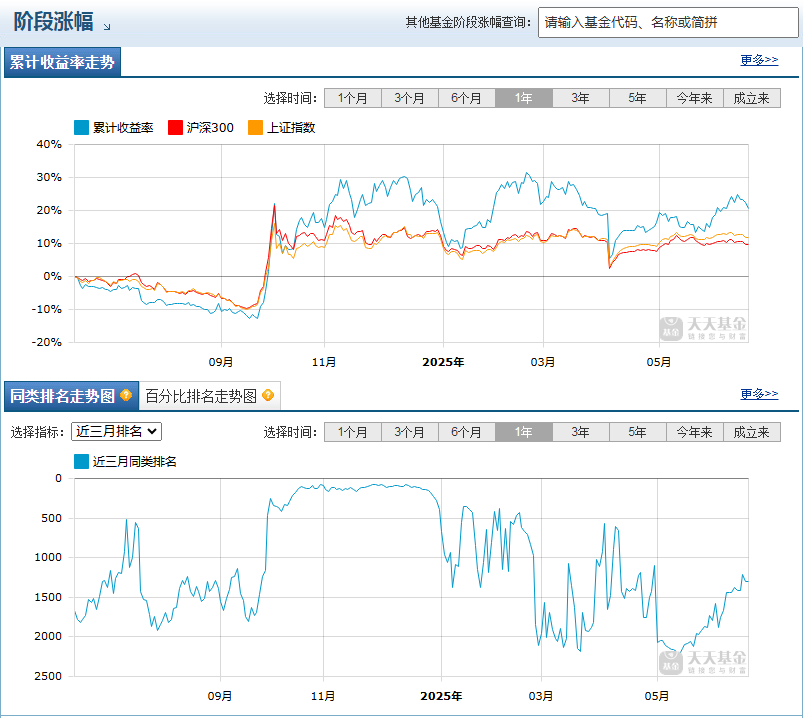Select 1个月 range for return chart
This screenshot has width=803, height=718.
click(353, 98)
